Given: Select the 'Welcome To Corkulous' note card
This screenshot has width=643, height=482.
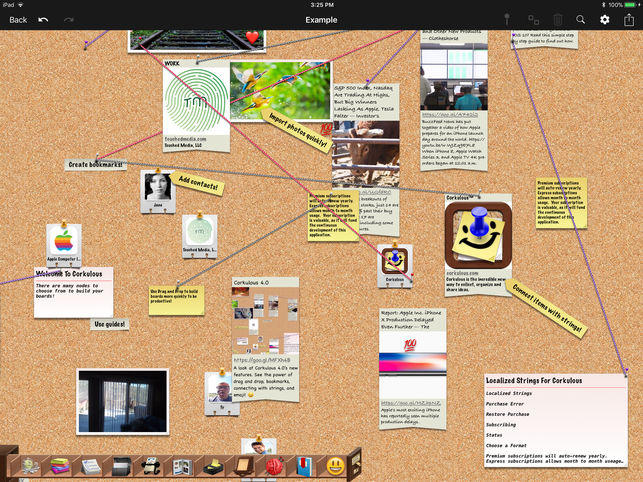Looking at the screenshot, I should pyautogui.click(x=73, y=292).
